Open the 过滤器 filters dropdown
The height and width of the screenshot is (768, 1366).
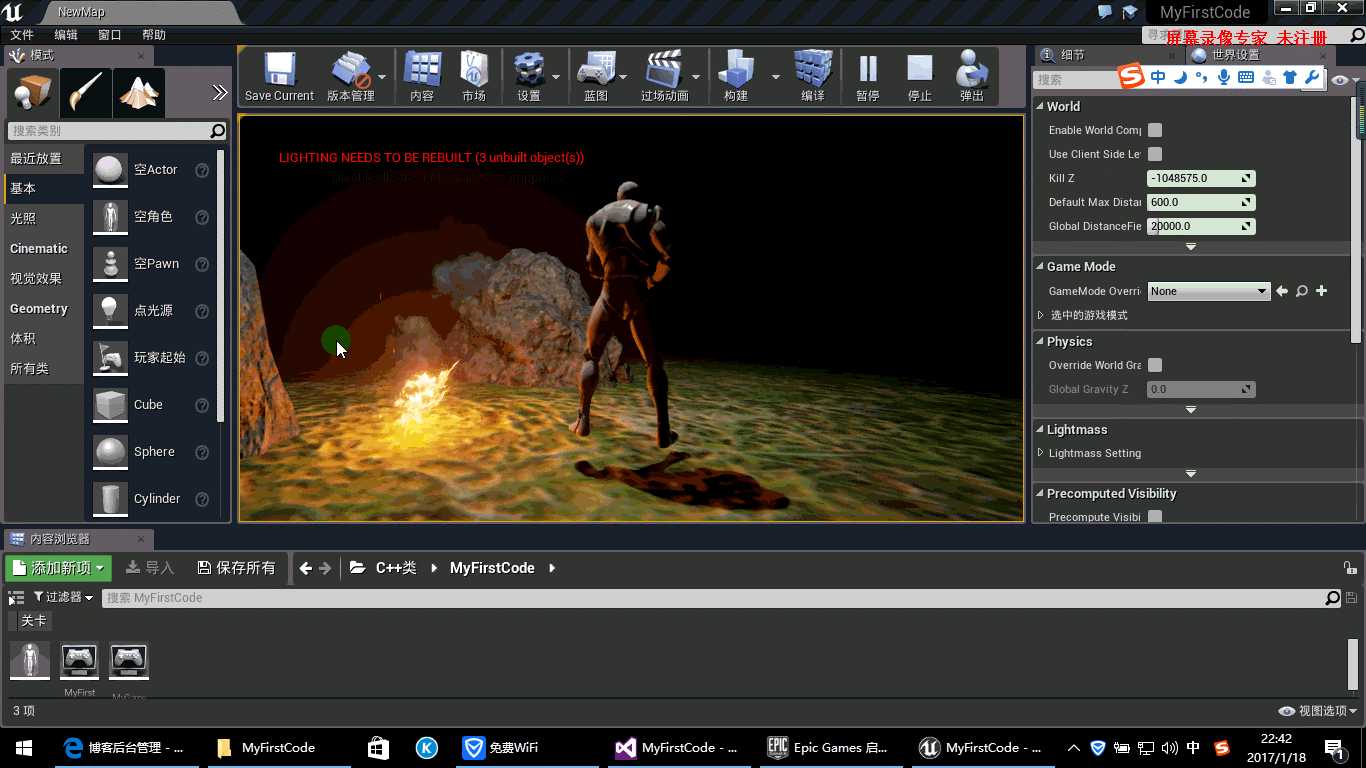pyautogui.click(x=63, y=597)
